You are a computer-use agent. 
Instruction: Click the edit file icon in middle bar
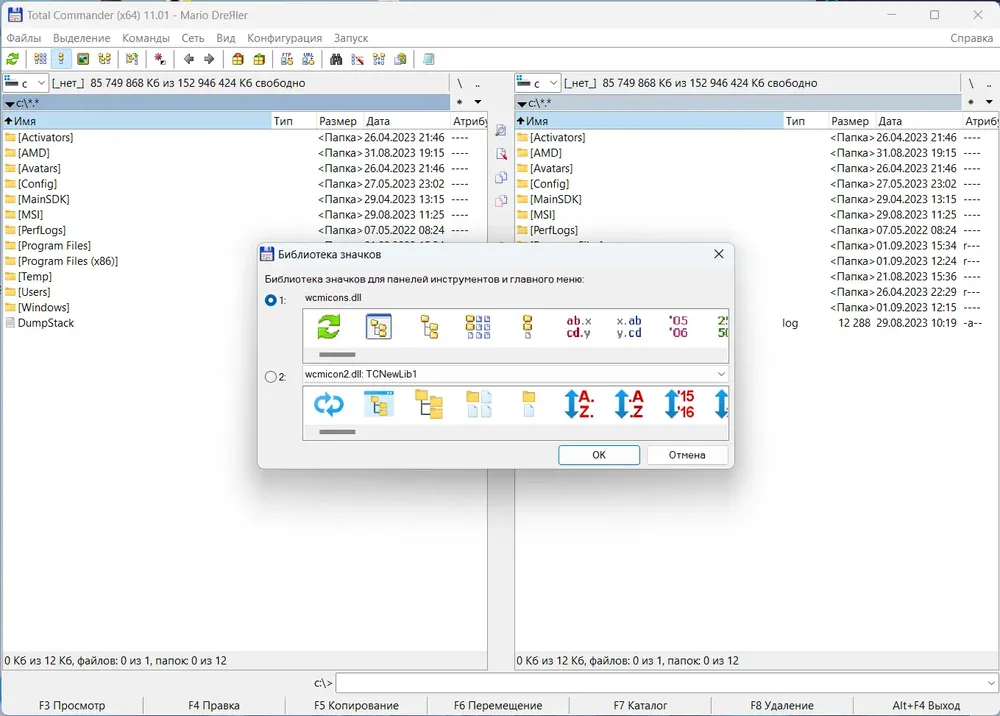(501, 154)
